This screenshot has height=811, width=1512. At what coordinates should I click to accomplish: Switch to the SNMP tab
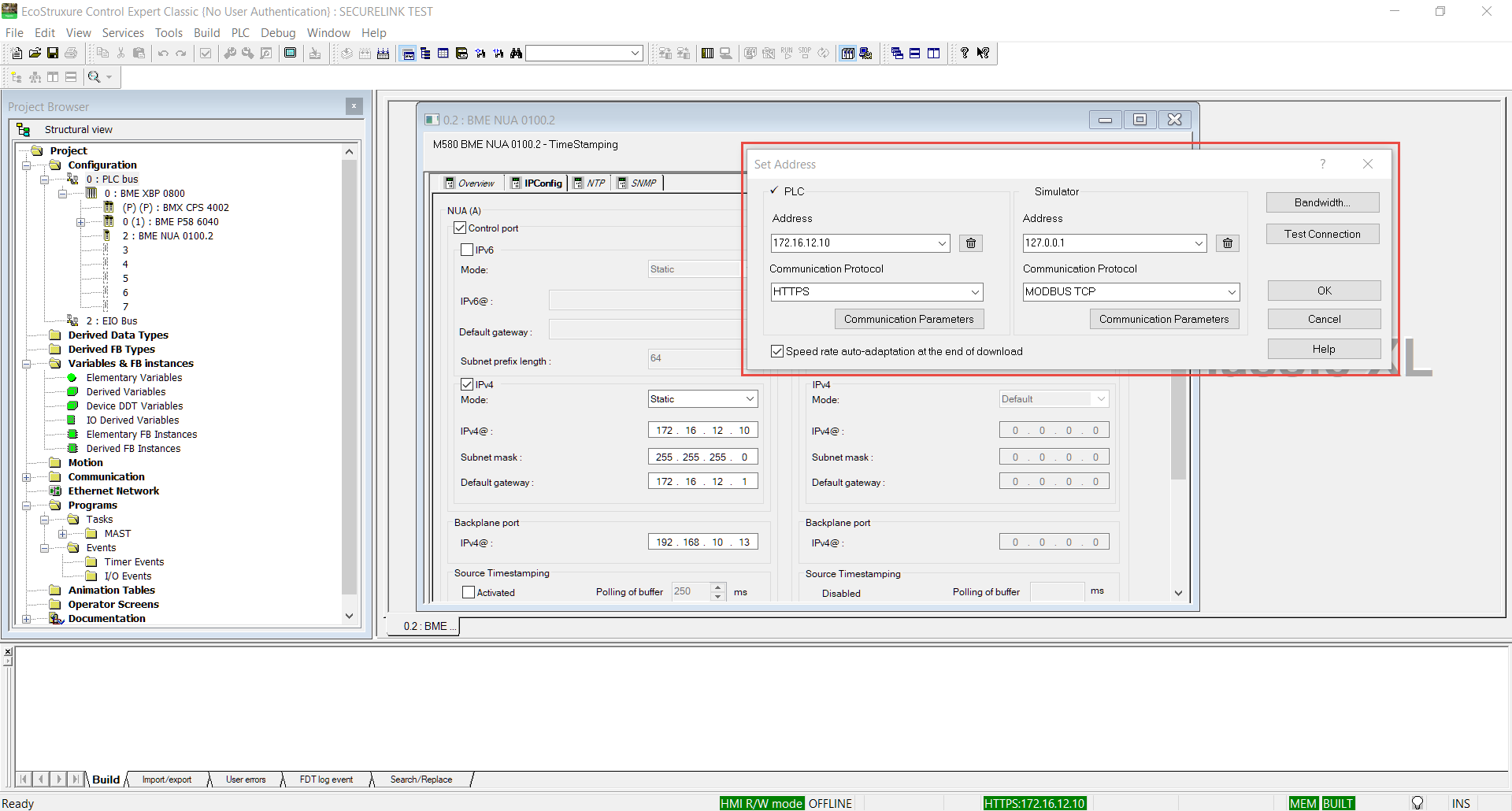pyautogui.click(x=637, y=183)
